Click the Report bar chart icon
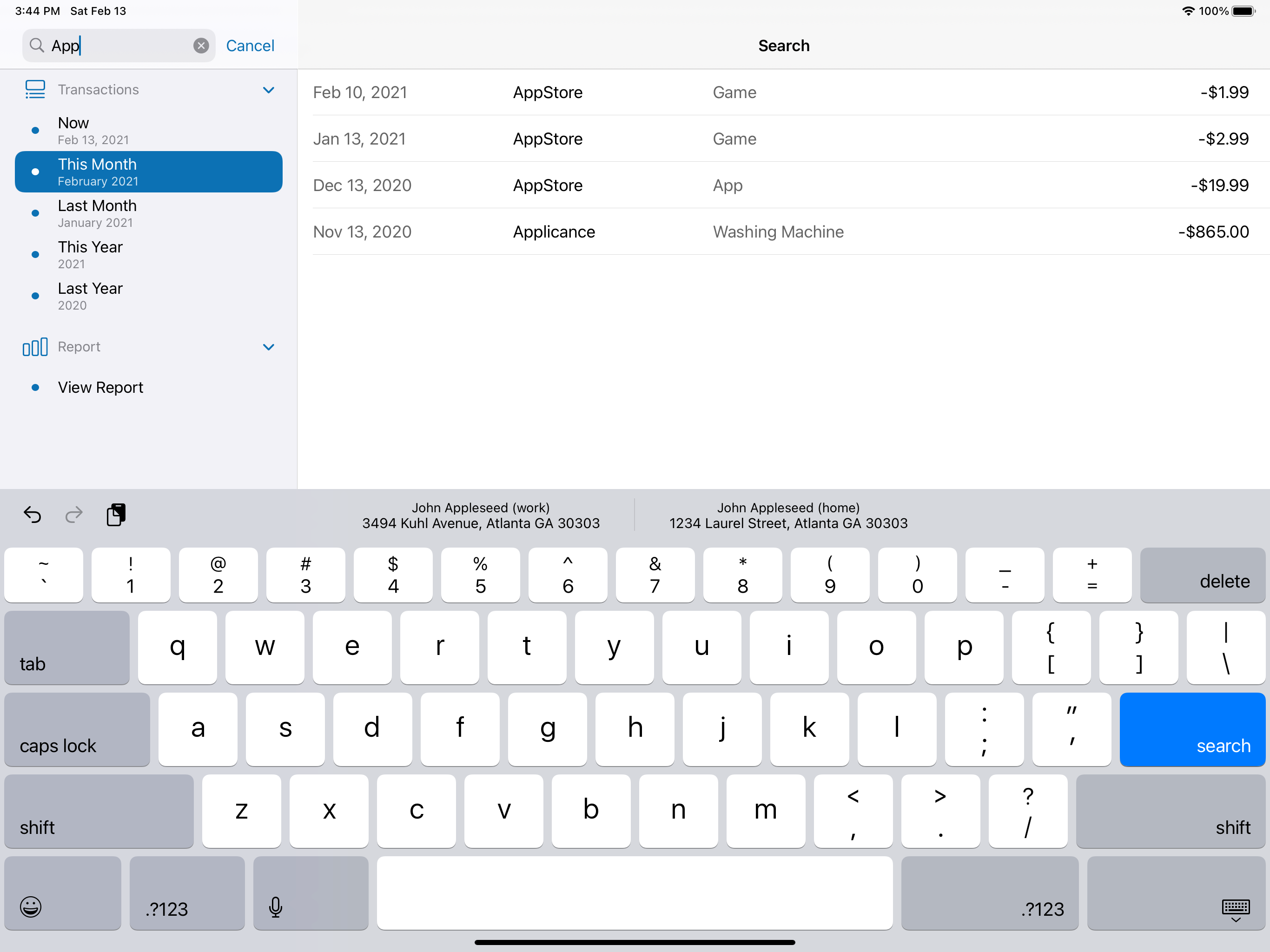 point(35,347)
